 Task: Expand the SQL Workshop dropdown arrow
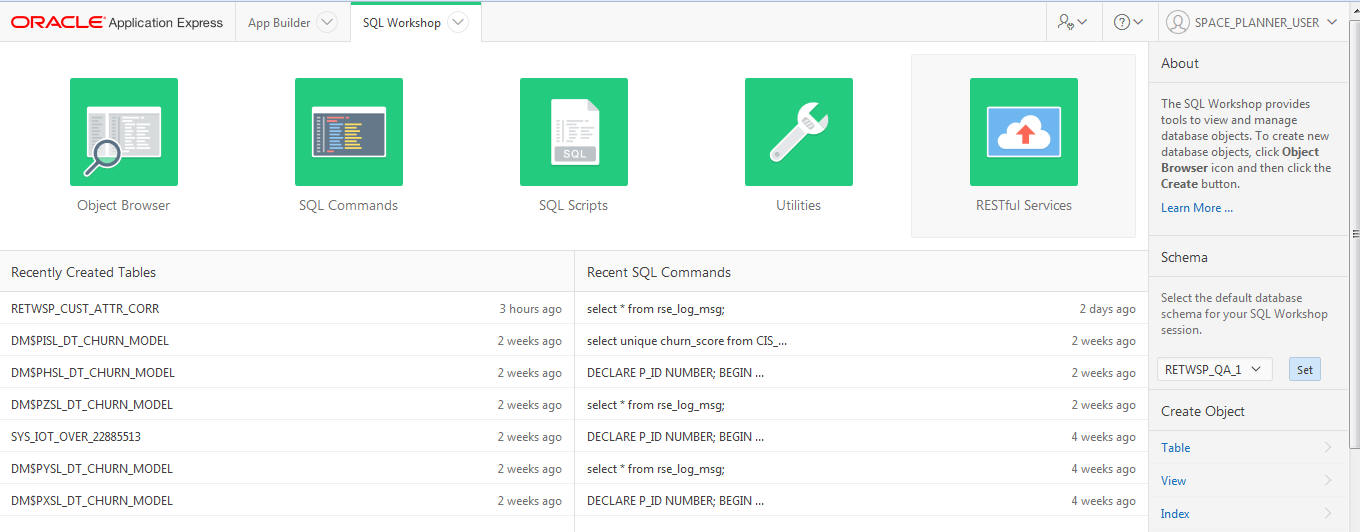457,22
